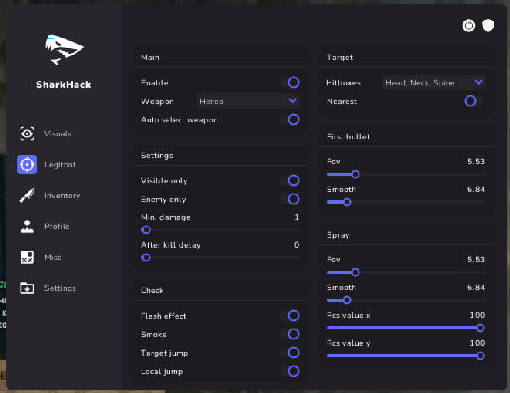
Task: Adjust Rcs value x slider
Action: click(x=406, y=328)
